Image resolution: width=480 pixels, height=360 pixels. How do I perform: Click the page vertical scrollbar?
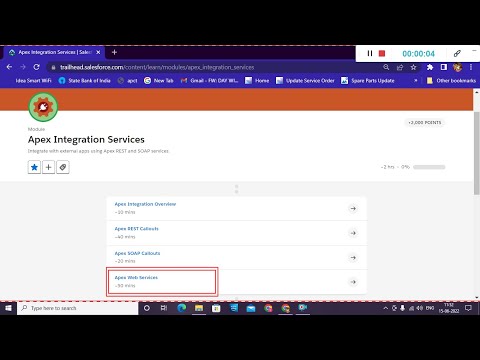(x=477, y=153)
